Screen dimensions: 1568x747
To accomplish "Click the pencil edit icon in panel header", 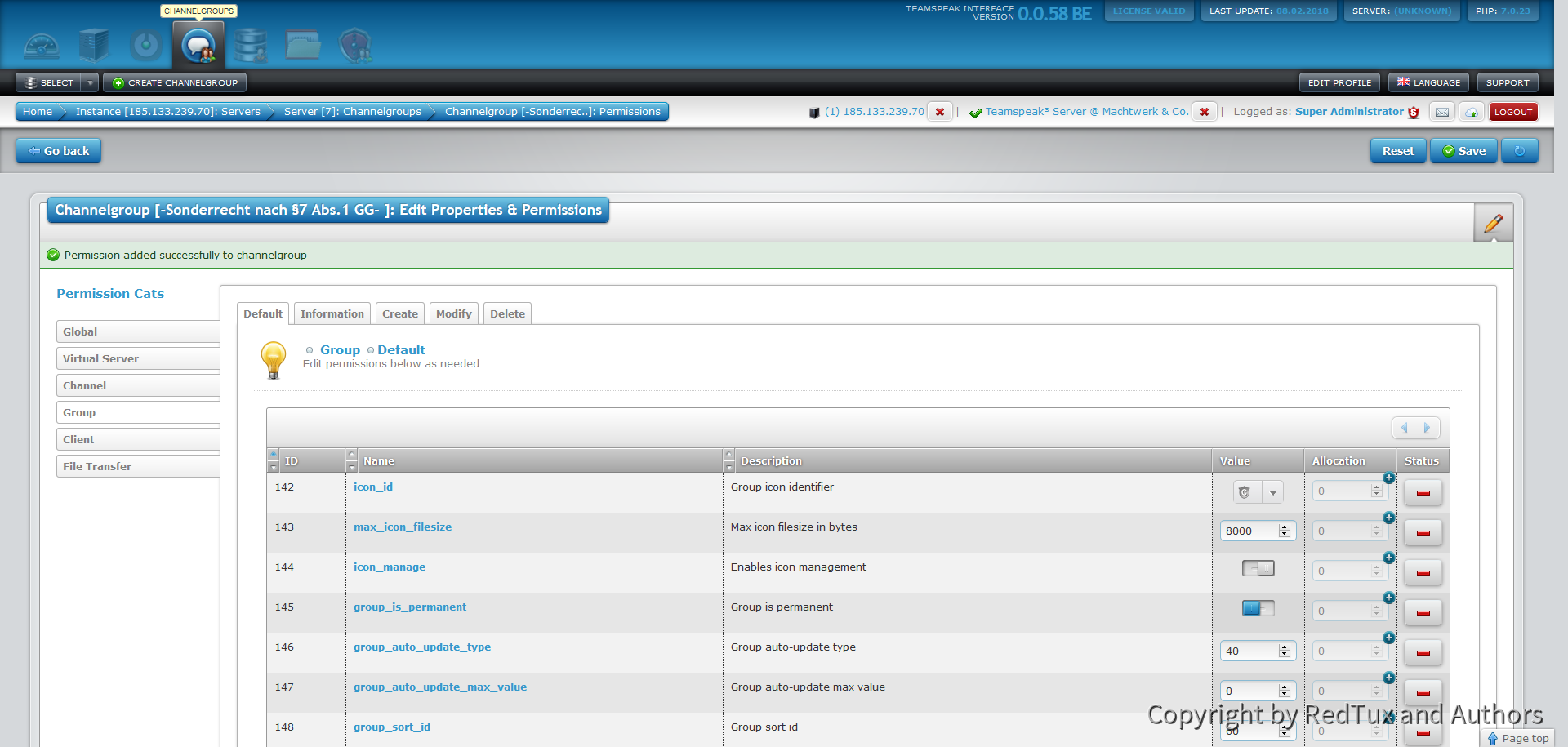I will [1494, 223].
